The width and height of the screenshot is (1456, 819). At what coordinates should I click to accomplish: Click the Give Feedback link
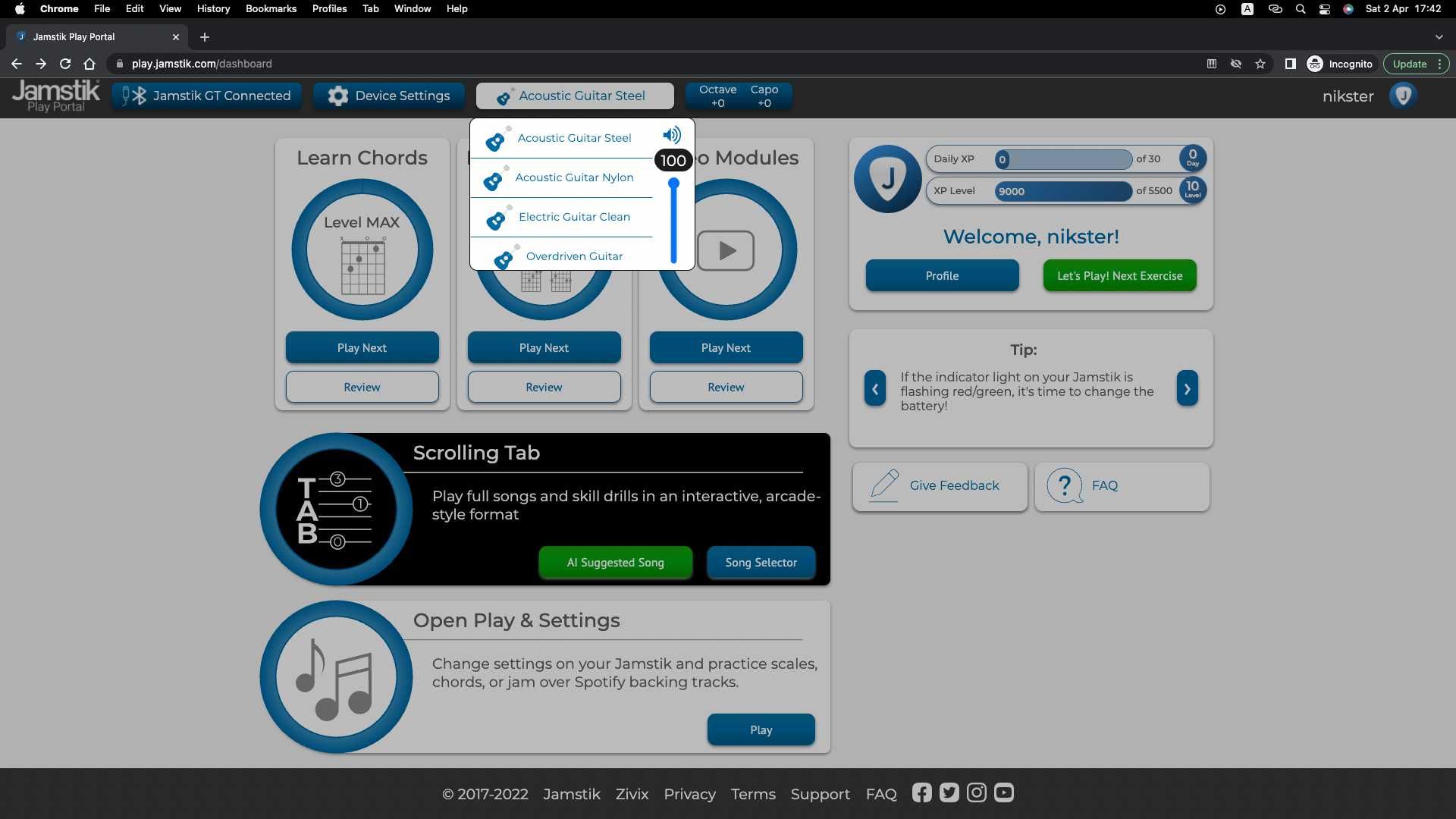[x=940, y=486]
